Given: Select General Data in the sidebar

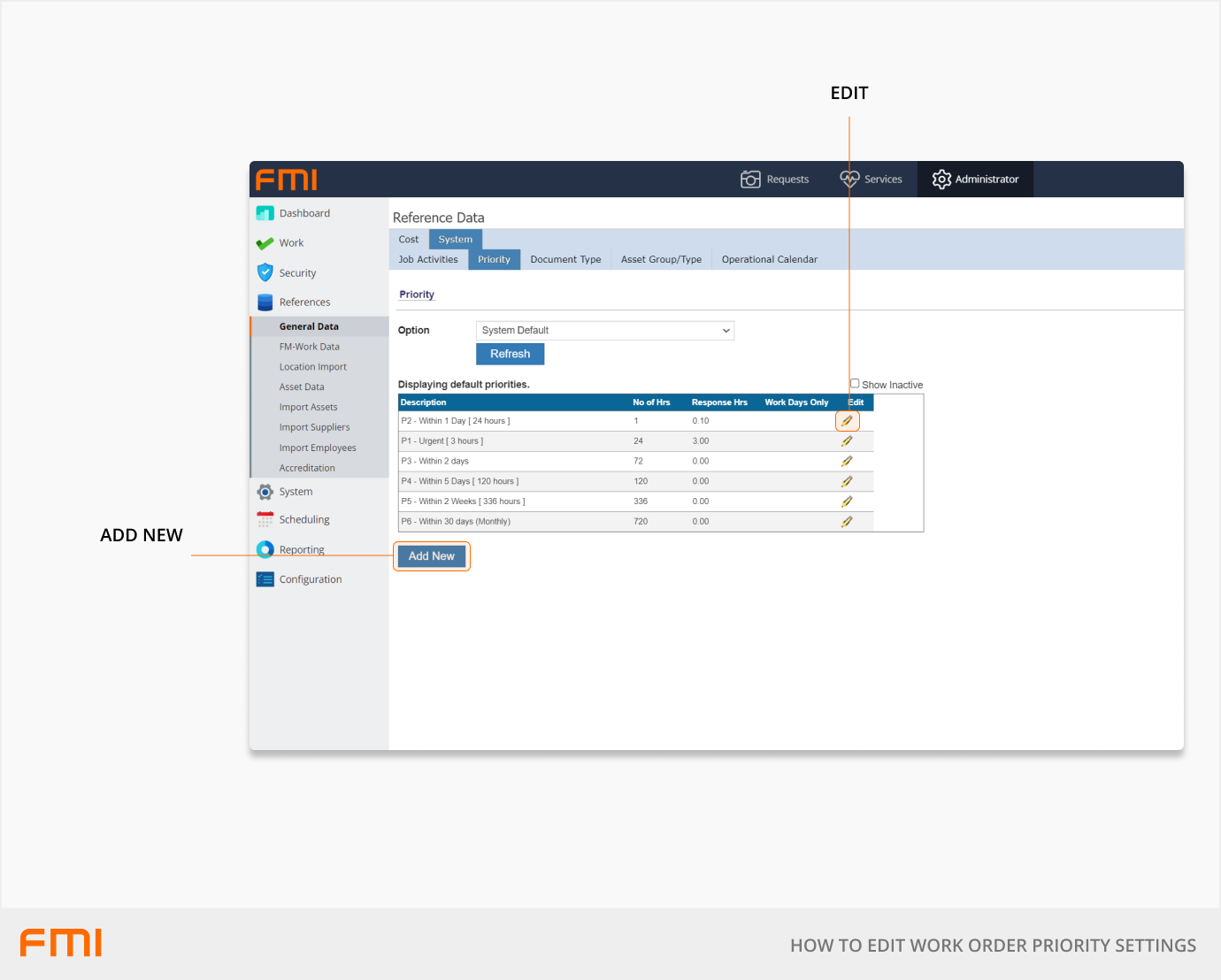Looking at the screenshot, I should pos(309,325).
